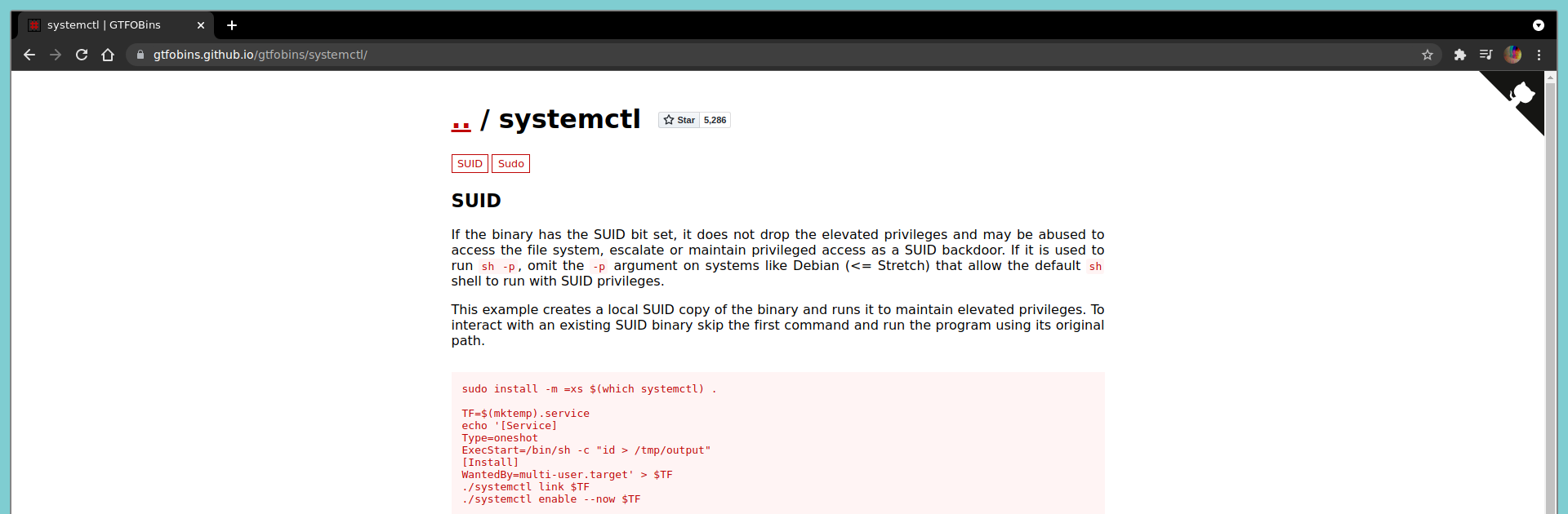This screenshot has height=514, width=1568.
Task: Open the extensions puzzle icon
Action: (x=1460, y=55)
